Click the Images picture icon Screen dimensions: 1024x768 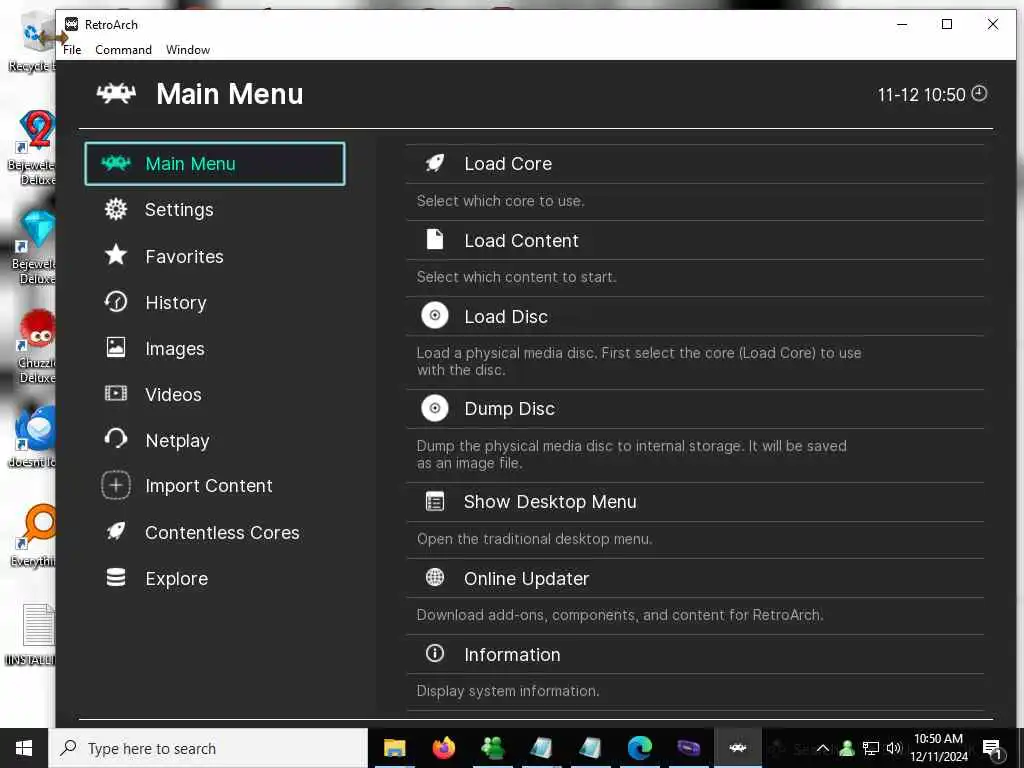(116, 347)
